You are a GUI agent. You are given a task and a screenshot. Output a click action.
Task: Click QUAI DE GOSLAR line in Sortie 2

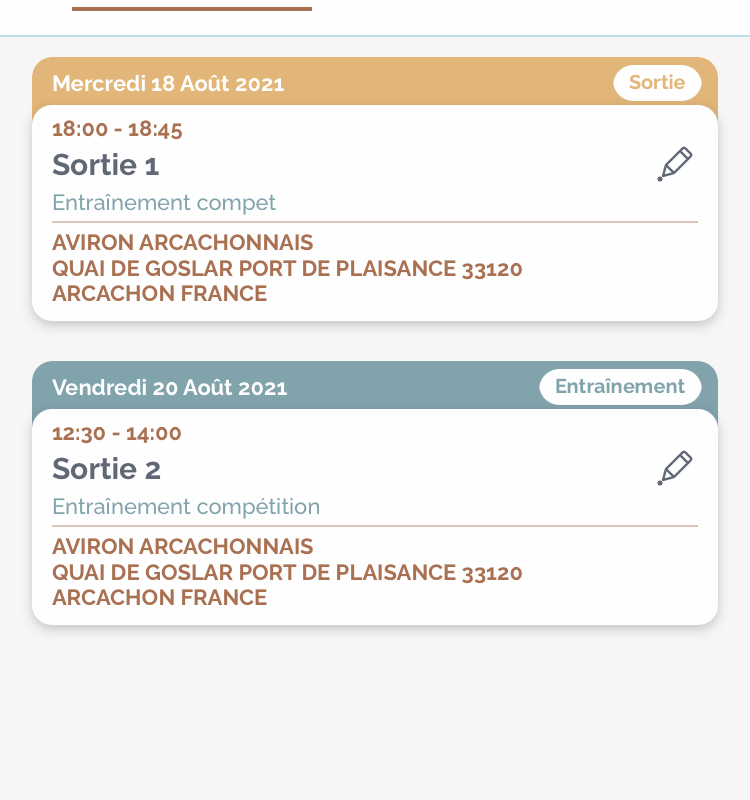click(287, 573)
